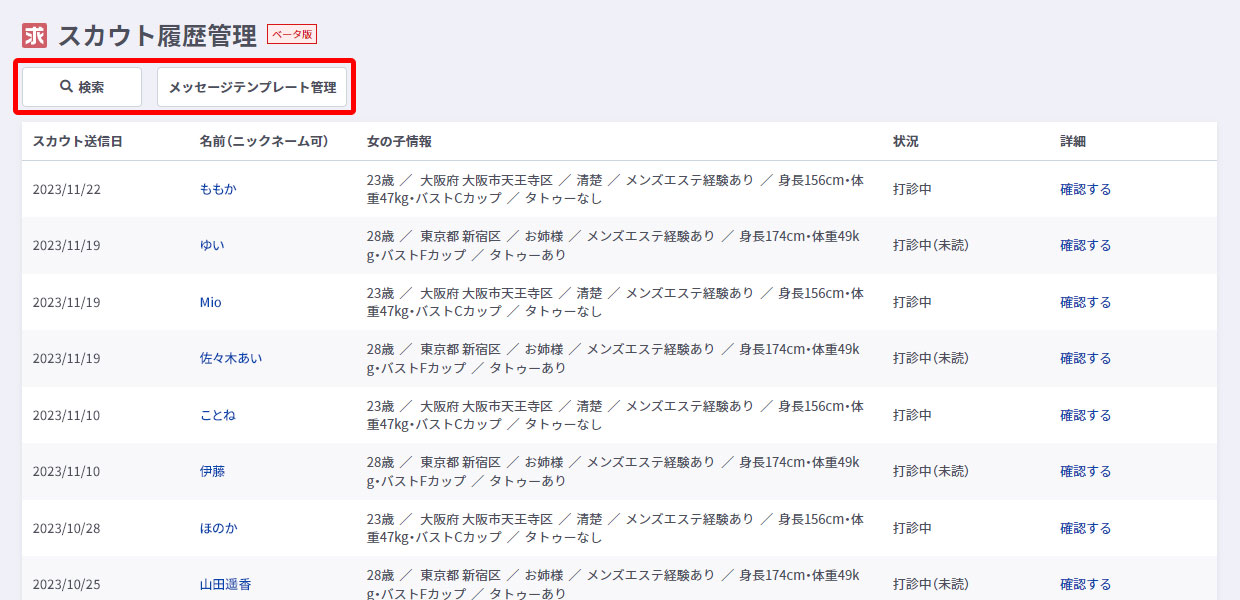Click the ことね name link
This screenshot has height=600, width=1240.
[x=218, y=415]
